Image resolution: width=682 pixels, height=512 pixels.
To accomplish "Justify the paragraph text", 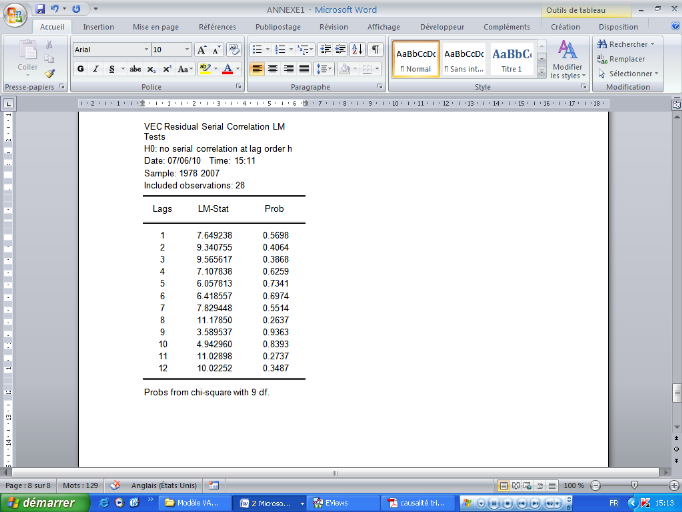I will (x=304, y=69).
